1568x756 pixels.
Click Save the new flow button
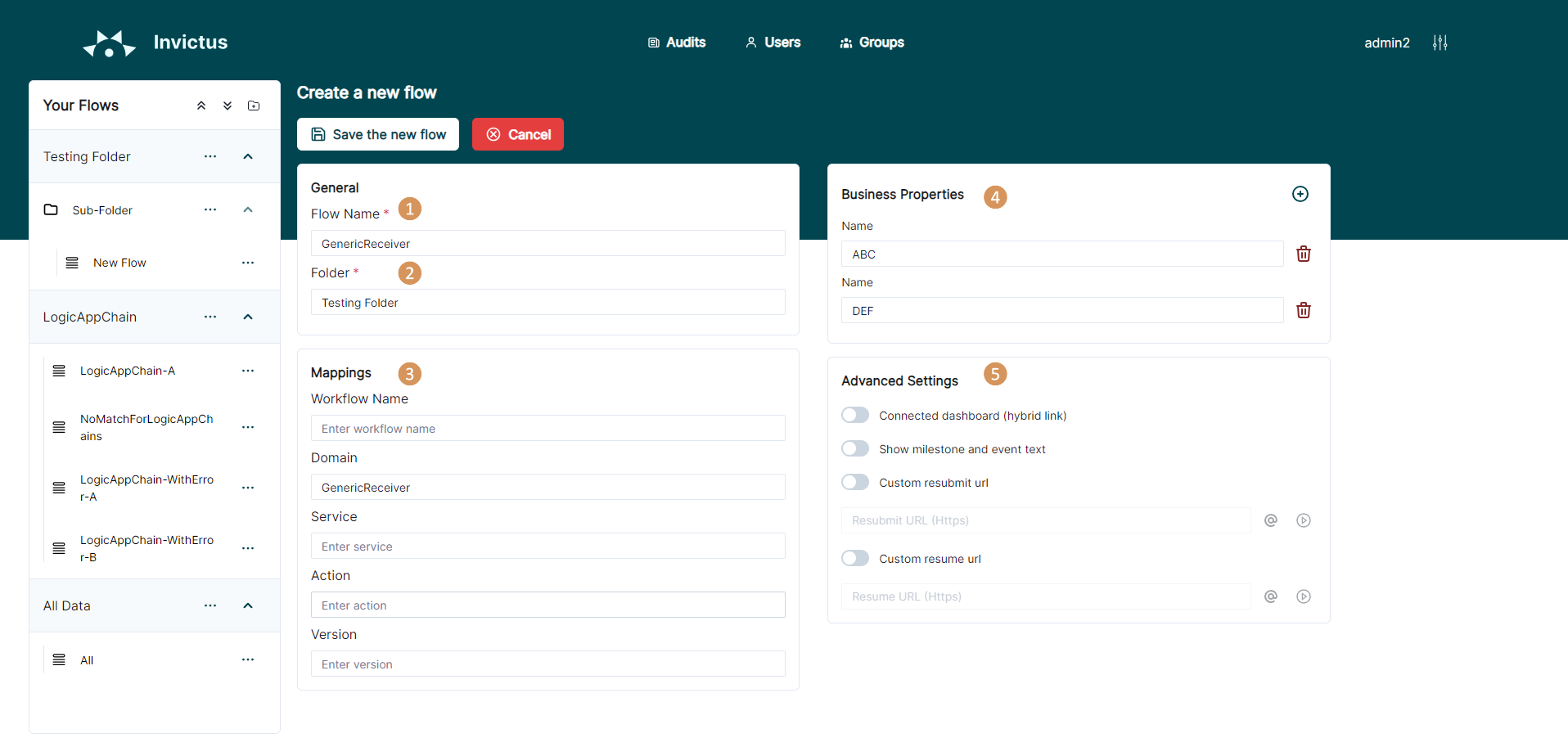coord(378,134)
